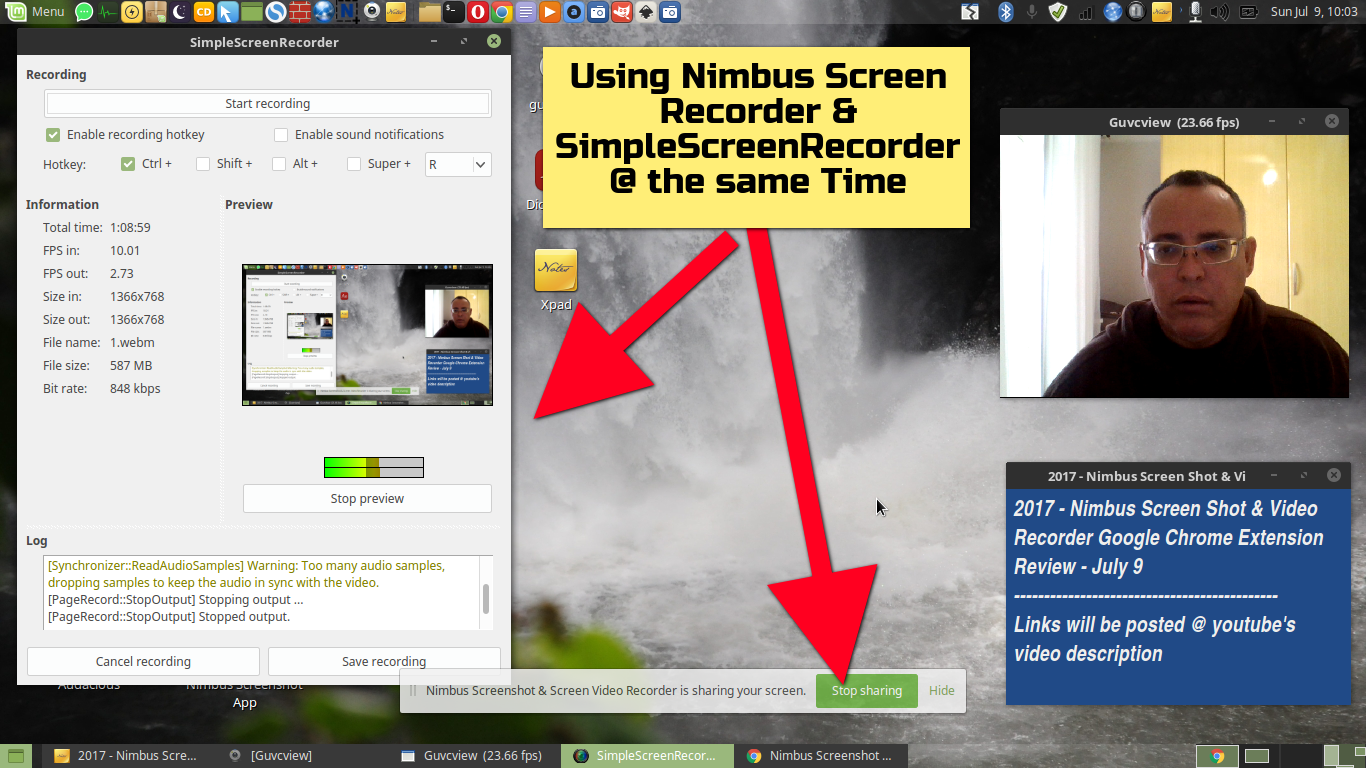Open the system monitor pulse graph icon

(x=108, y=12)
